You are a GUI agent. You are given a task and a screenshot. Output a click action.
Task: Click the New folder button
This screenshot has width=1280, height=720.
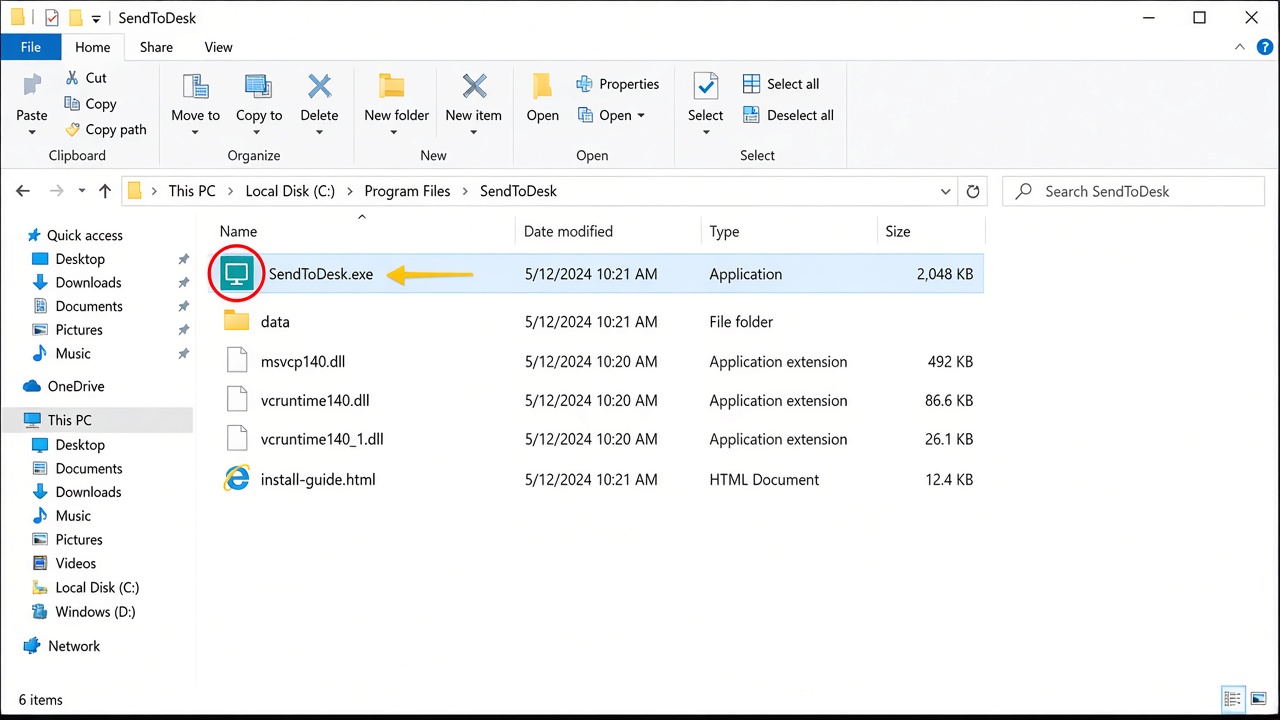coord(397,104)
